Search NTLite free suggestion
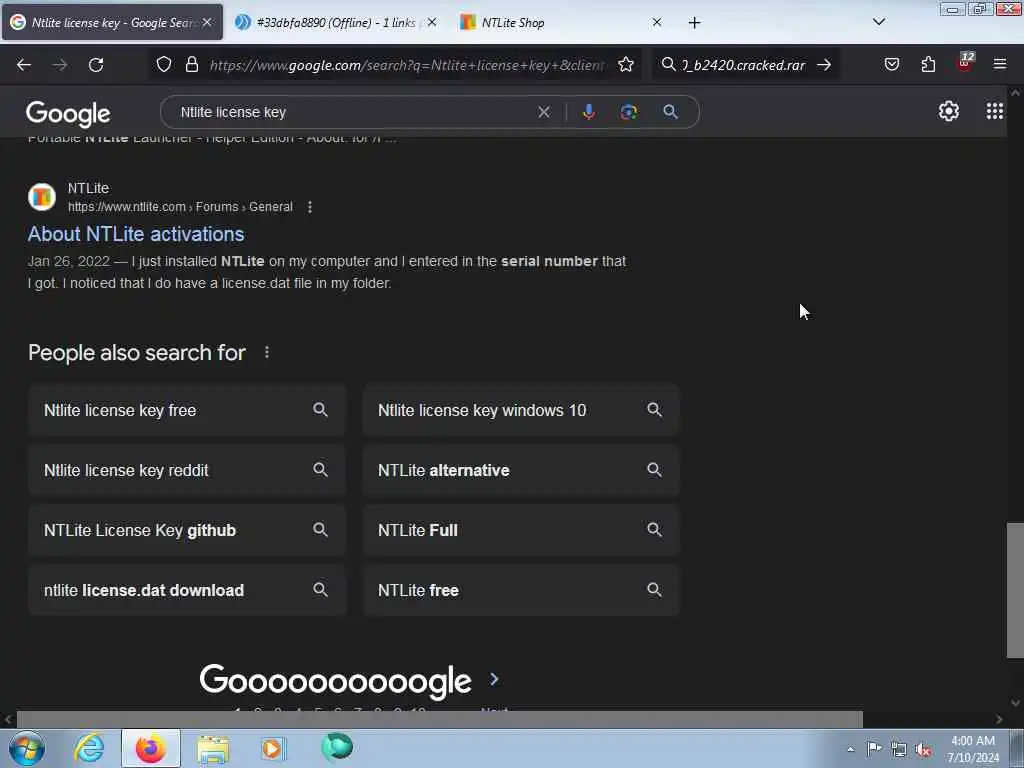The image size is (1024, 768). 520,590
